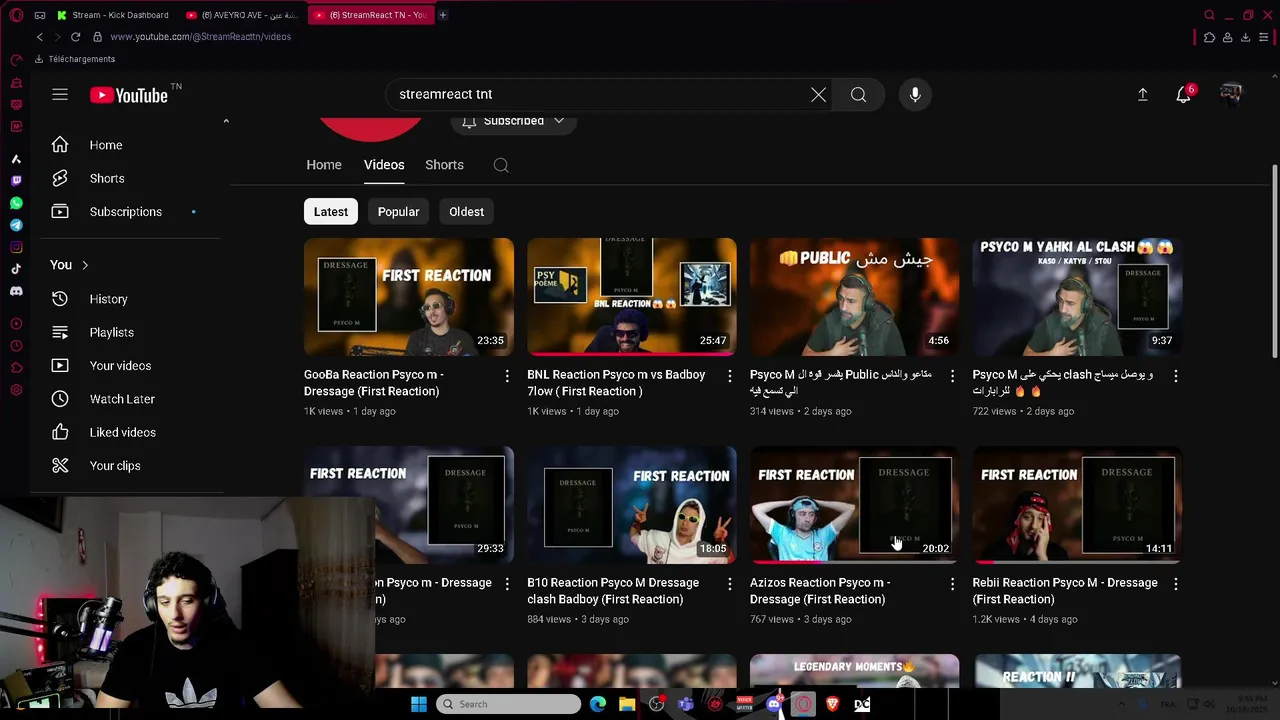The width and height of the screenshot is (1280, 720).
Task: Open Telegram in Opera sidebar
Action: point(16,225)
